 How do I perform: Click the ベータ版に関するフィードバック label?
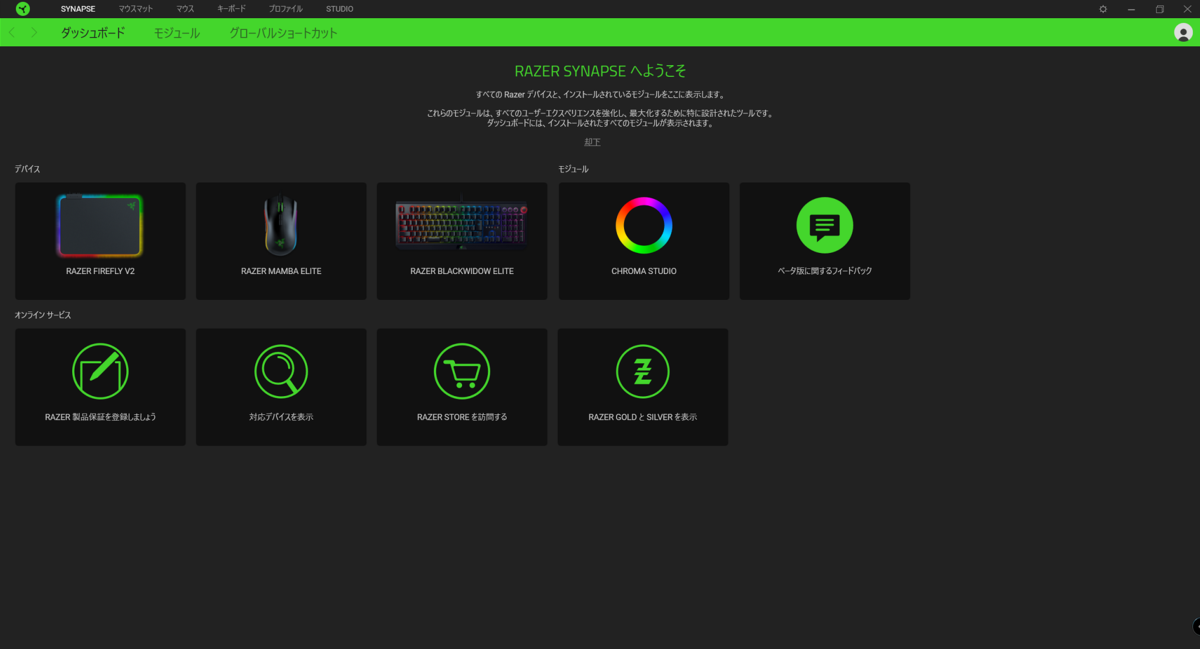(825, 271)
